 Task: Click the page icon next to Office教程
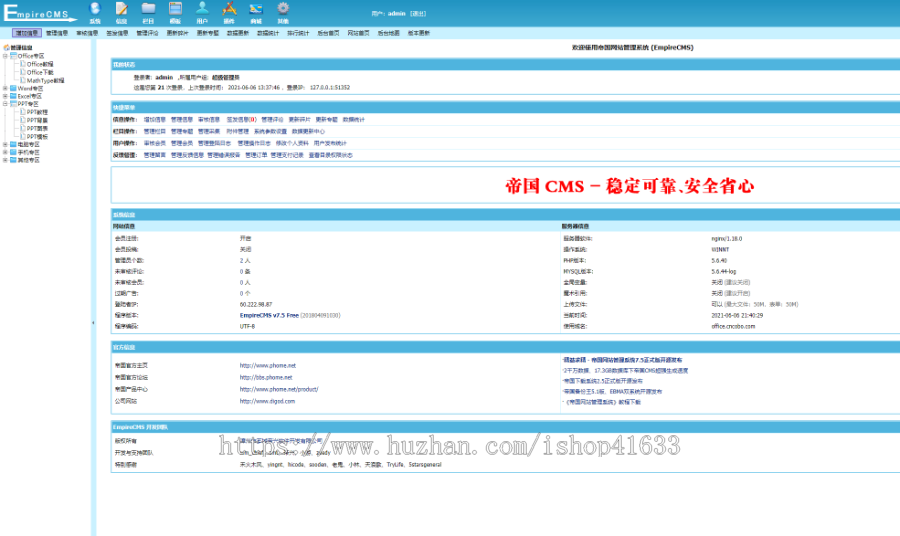click(x=23, y=64)
